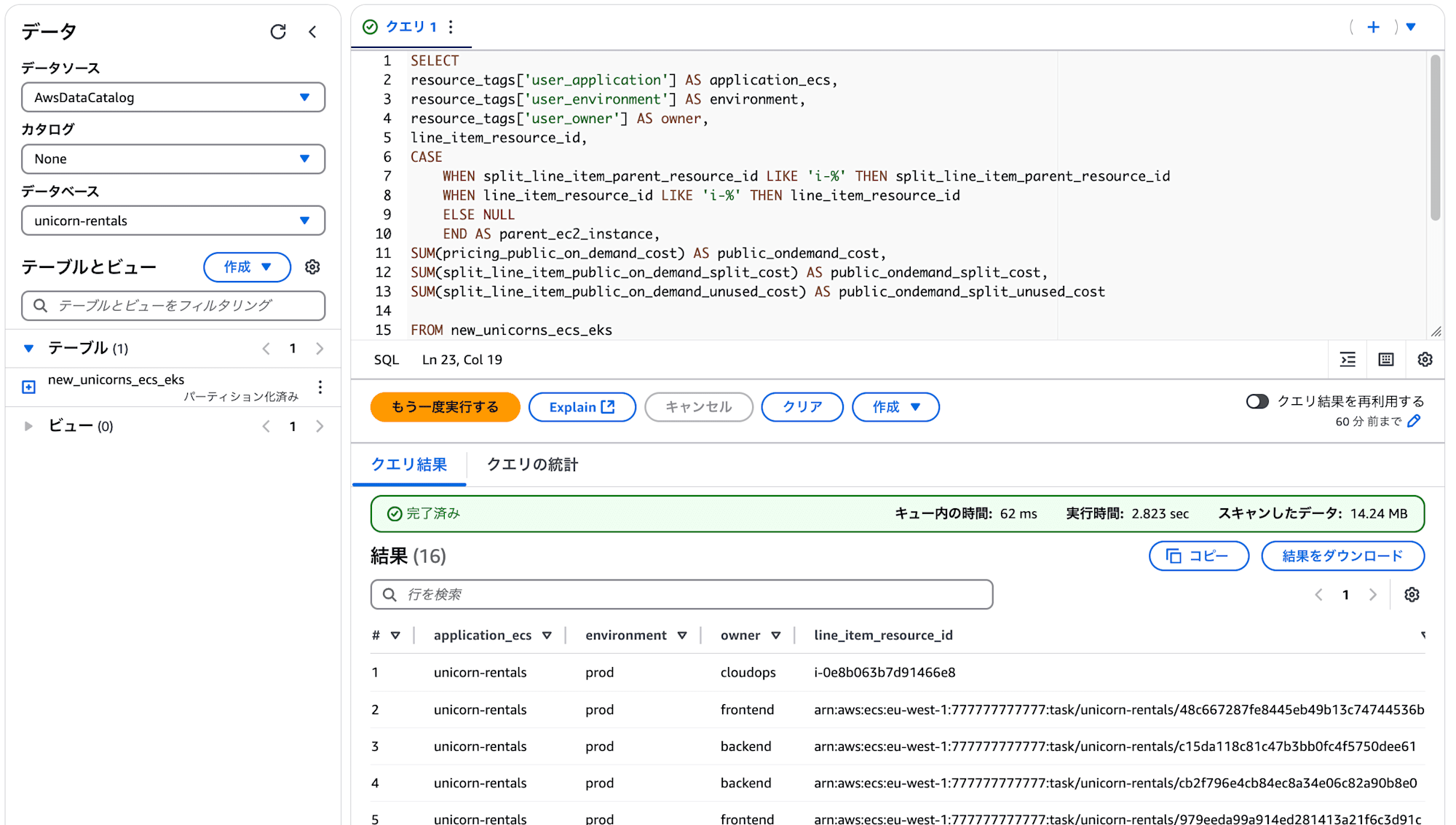Image resolution: width=1456 pixels, height=825 pixels.
Task: Click the Explain button
Action: [582, 407]
